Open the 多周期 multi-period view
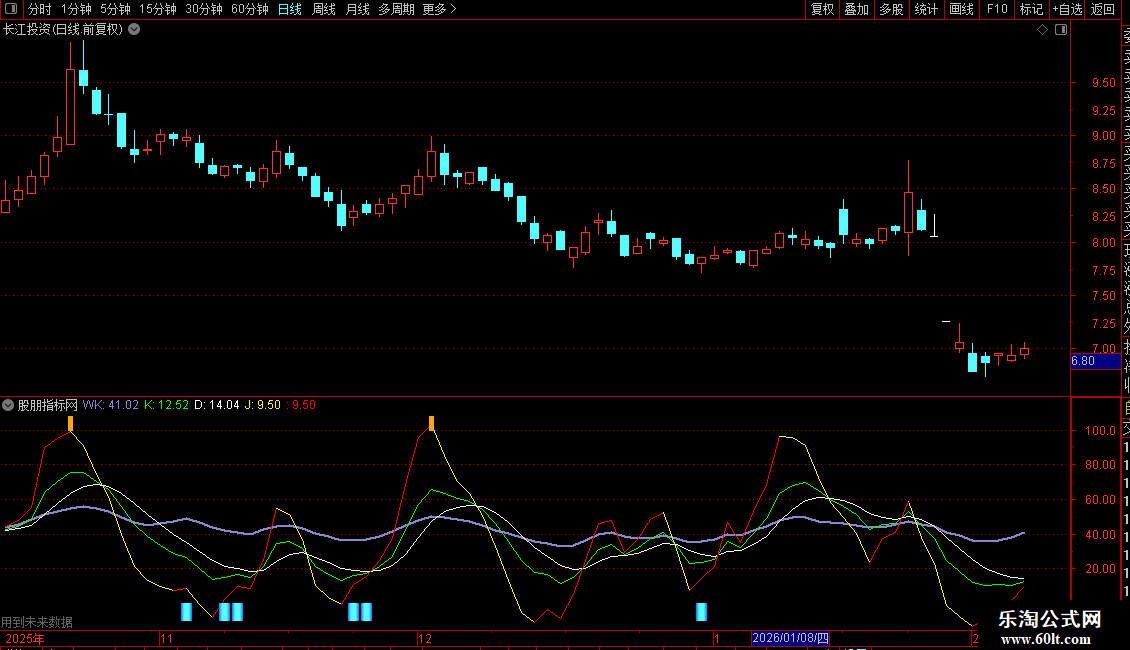The height and width of the screenshot is (650, 1130). pyautogui.click(x=396, y=9)
